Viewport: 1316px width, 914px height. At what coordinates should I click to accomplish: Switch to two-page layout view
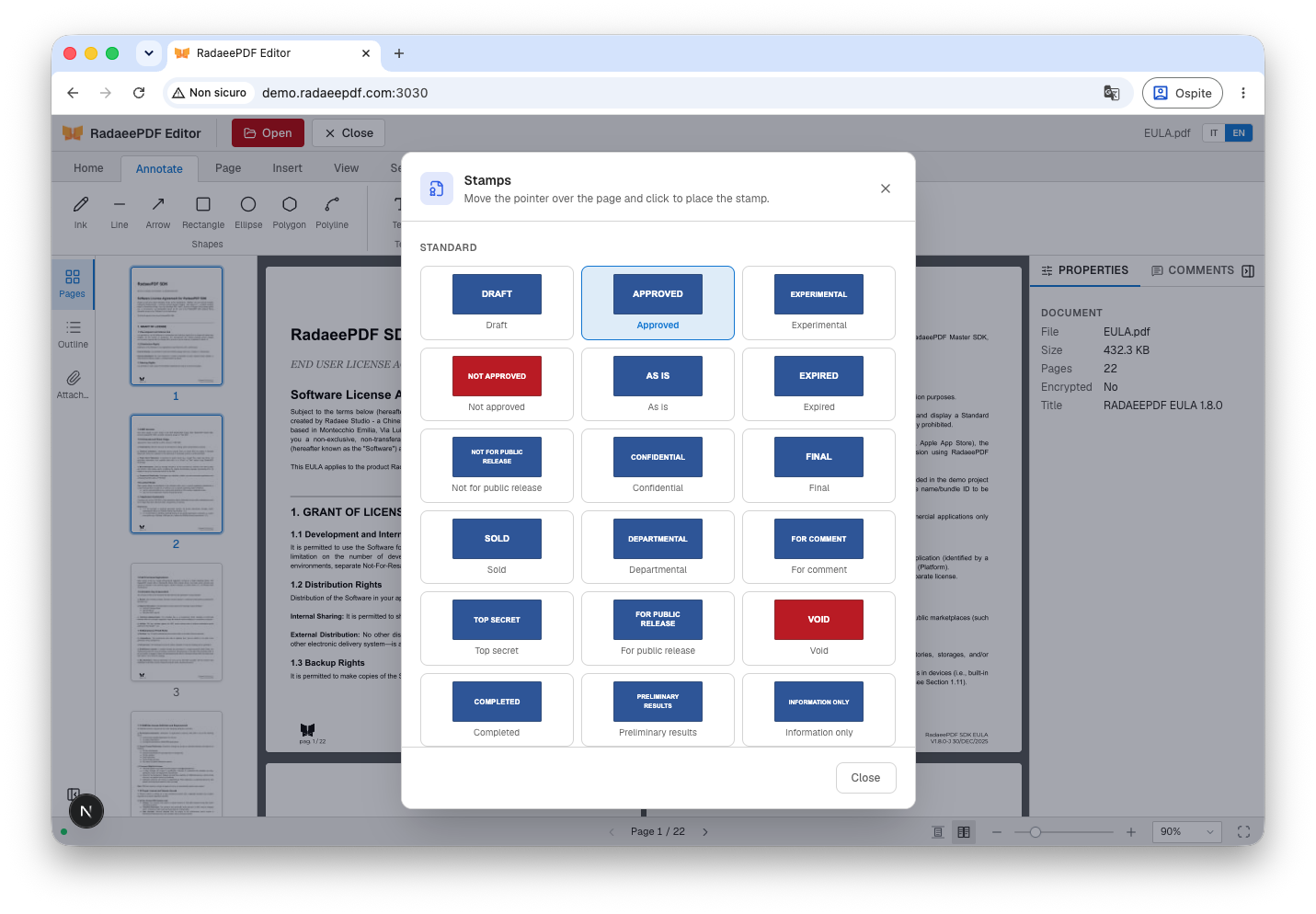coord(964,832)
